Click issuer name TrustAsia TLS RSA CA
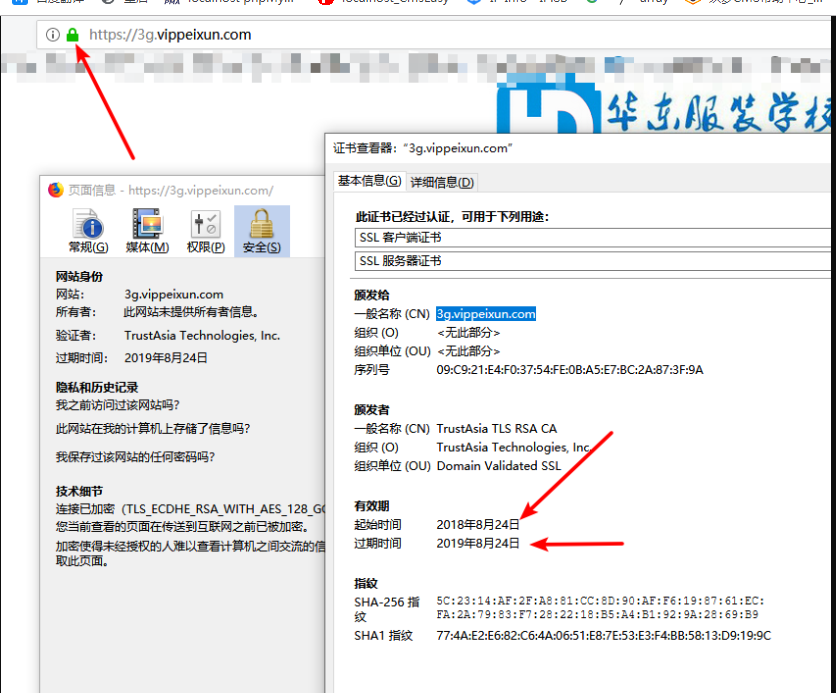836x693 pixels. 496,429
